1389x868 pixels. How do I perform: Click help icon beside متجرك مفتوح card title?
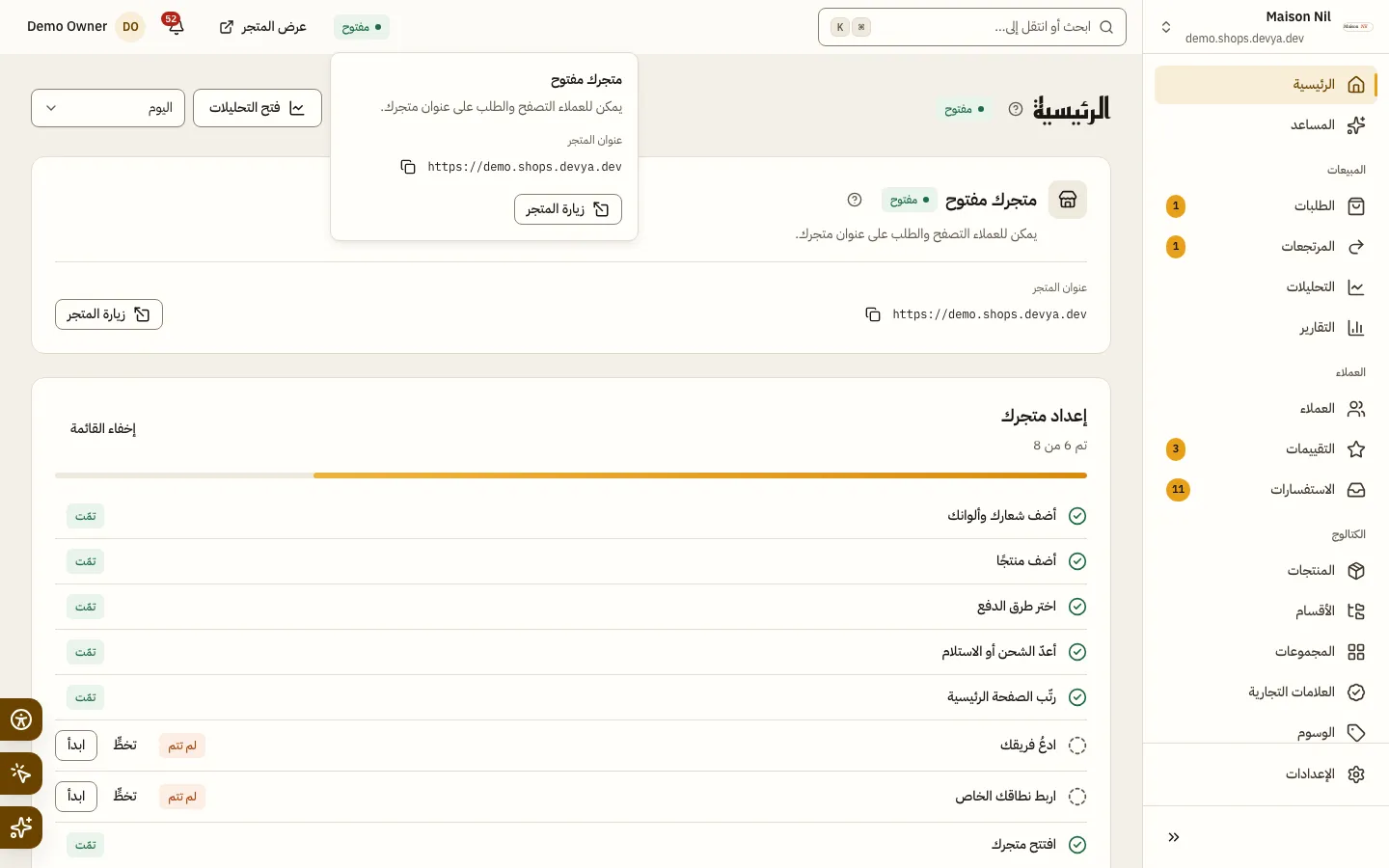point(854,200)
